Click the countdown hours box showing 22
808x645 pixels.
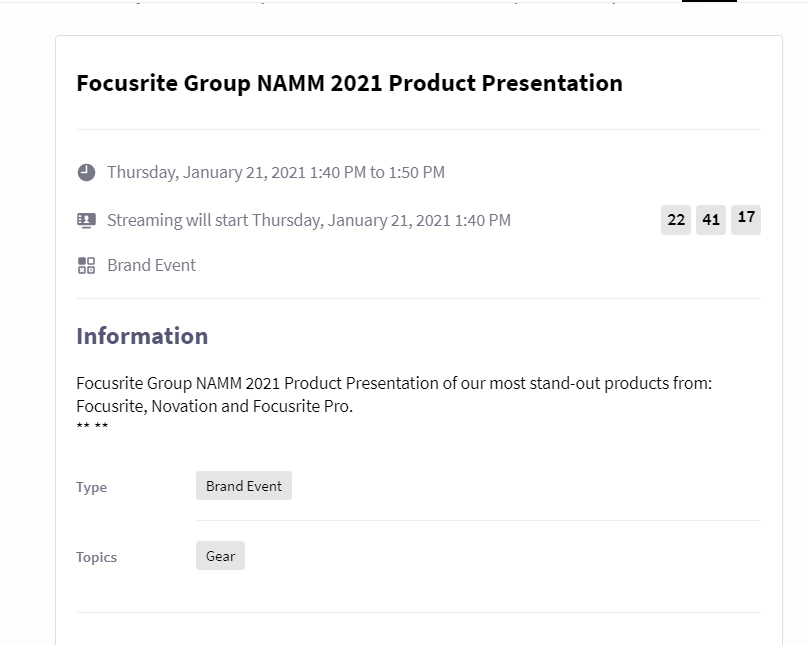(x=676, y=219)
